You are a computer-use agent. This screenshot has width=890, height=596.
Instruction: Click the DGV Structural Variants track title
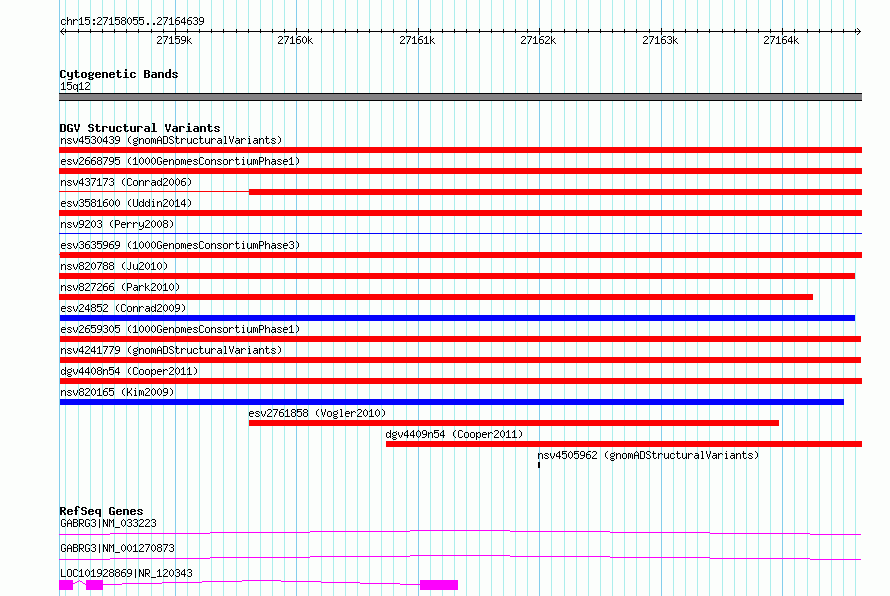[x=140, y=128]
